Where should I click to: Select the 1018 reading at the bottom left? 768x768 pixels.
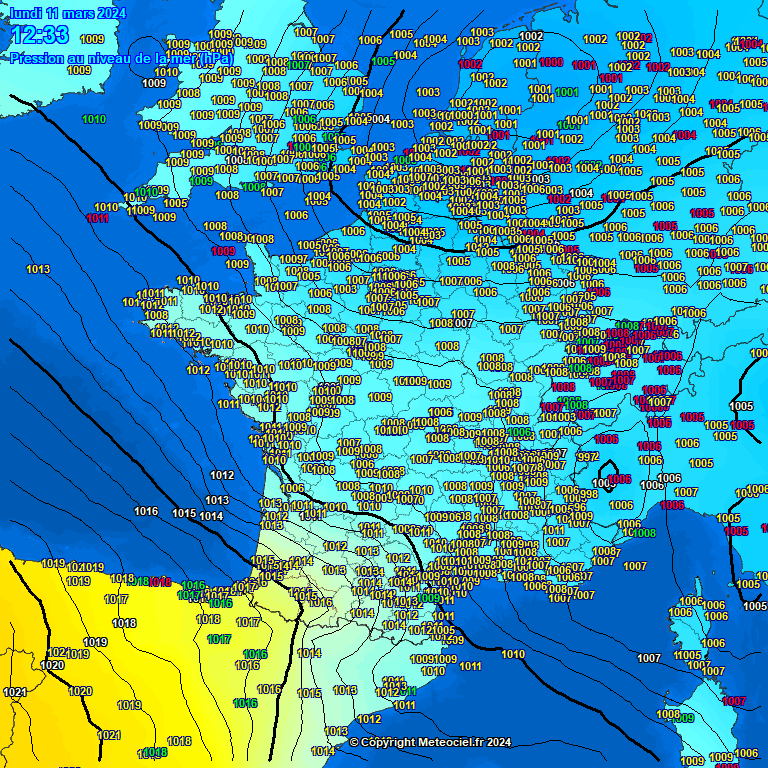tap(179, 741)
